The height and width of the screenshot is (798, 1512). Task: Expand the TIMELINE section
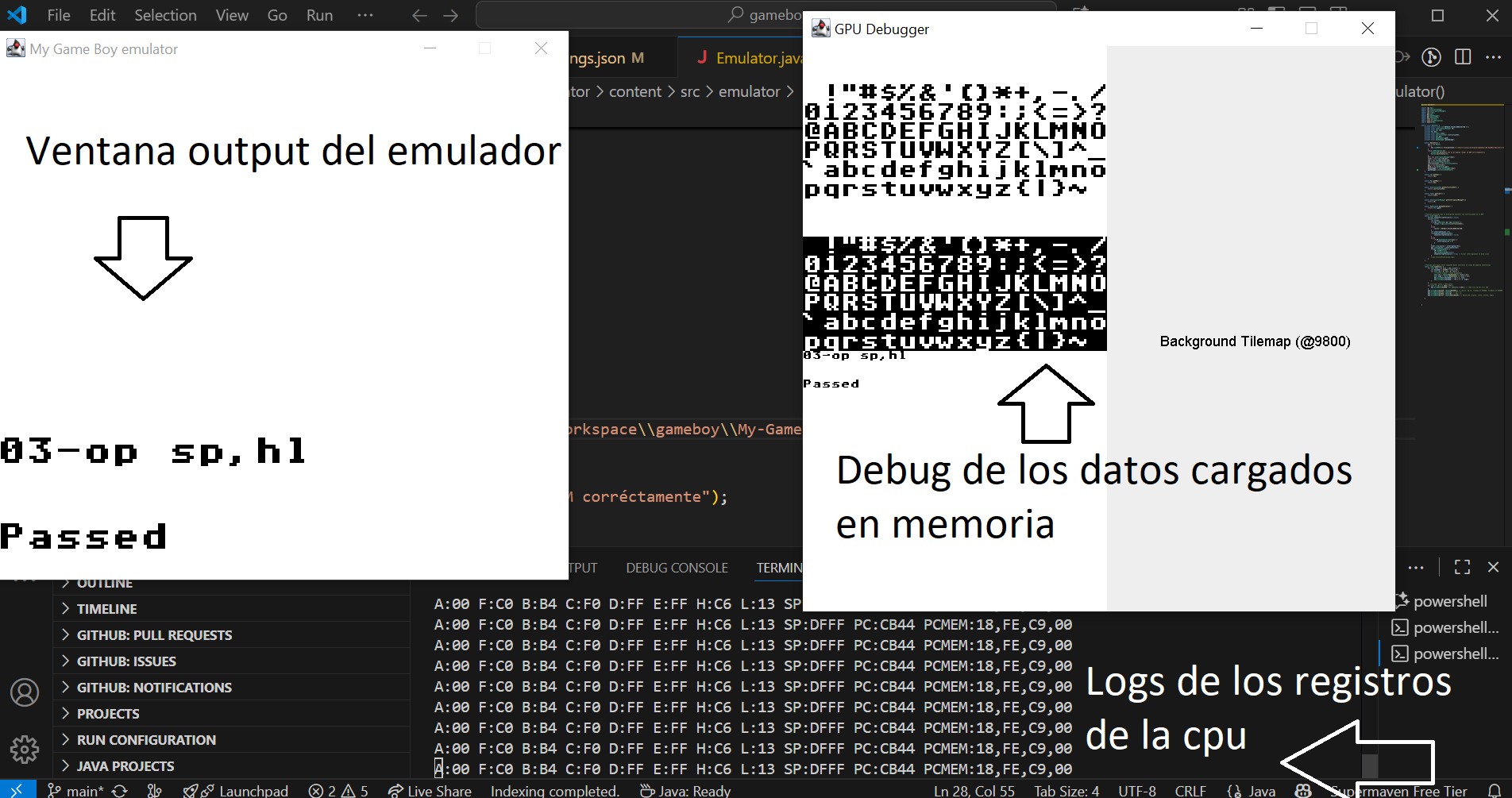pyautogui.click(x=106, y=609)
